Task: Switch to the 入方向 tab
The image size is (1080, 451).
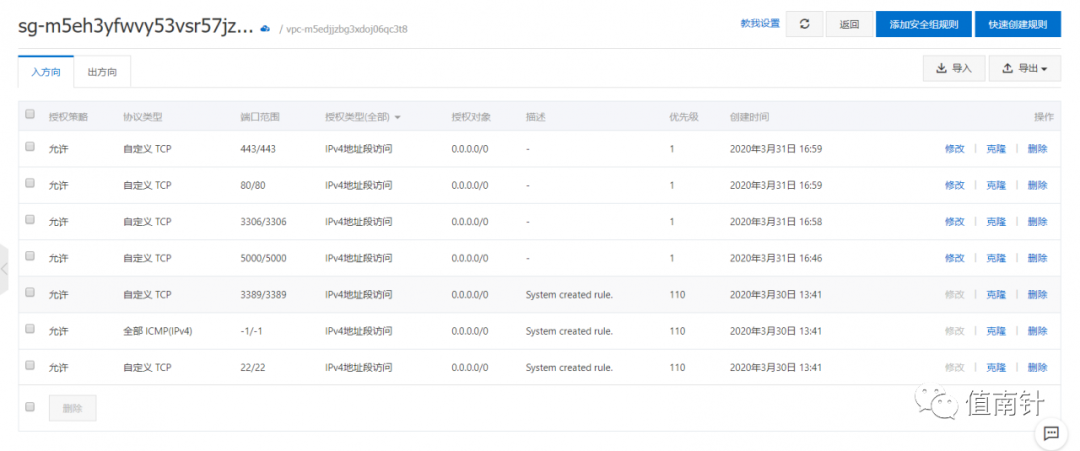Action: (x=46, y=72)
